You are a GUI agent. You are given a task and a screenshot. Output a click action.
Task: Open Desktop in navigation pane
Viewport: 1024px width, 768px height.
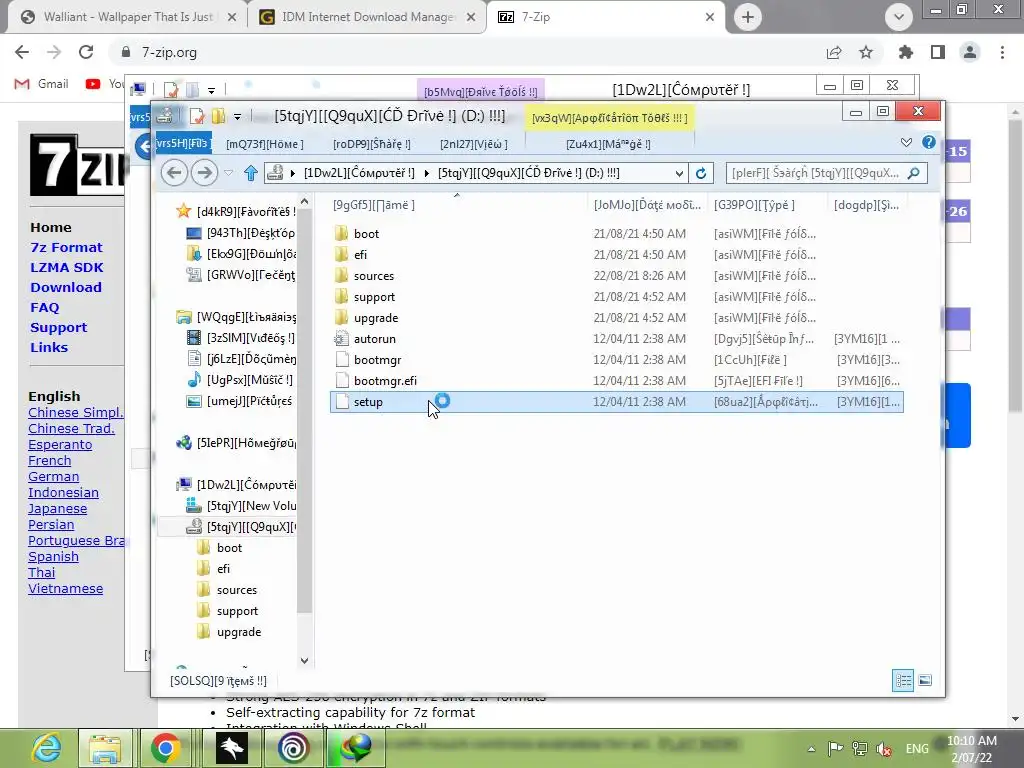(240, 232)
